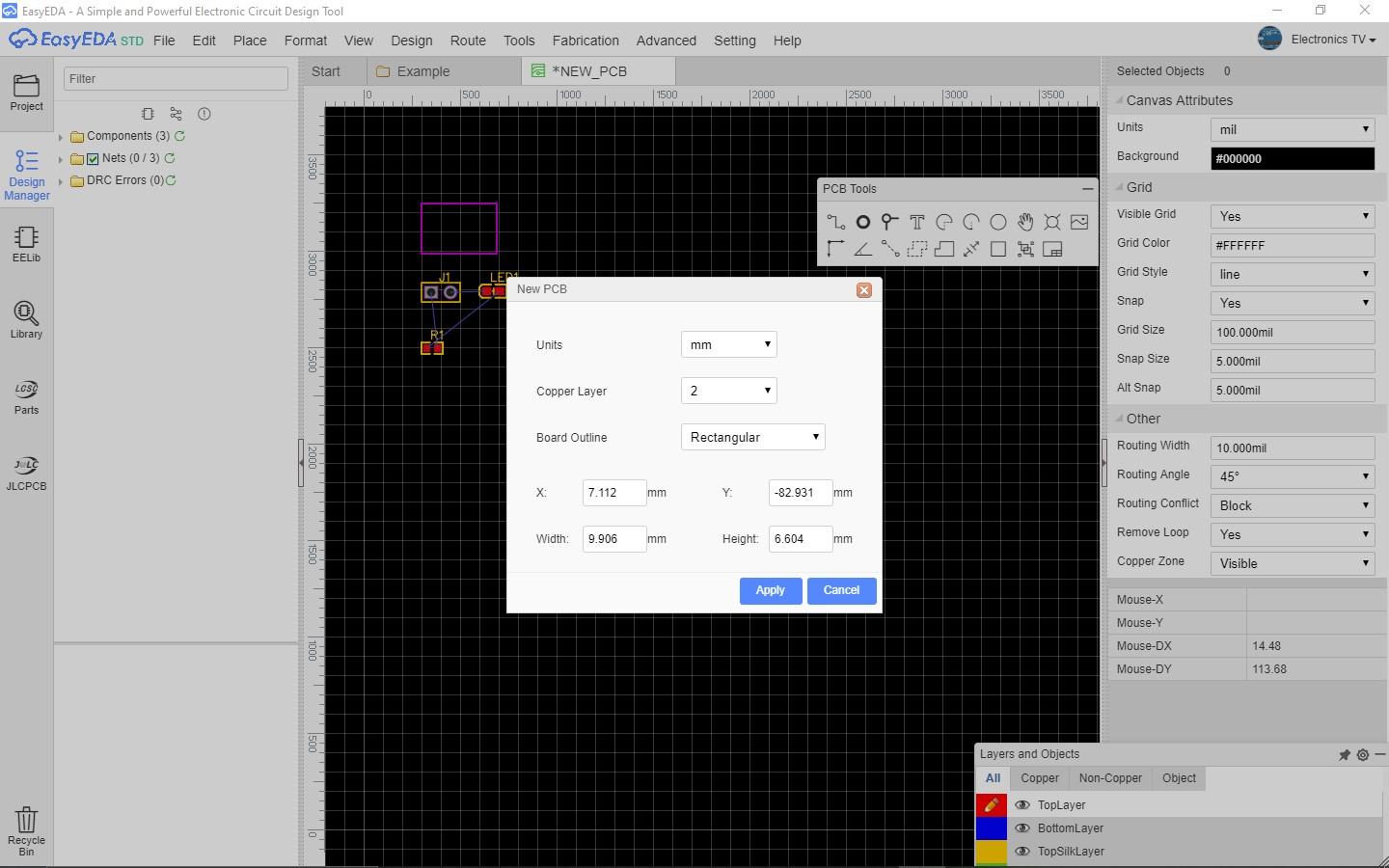Toggle TopSilkLayer visibility eye
Image resolution: width=1389 pixels, height=868 pixels.
1022,852
